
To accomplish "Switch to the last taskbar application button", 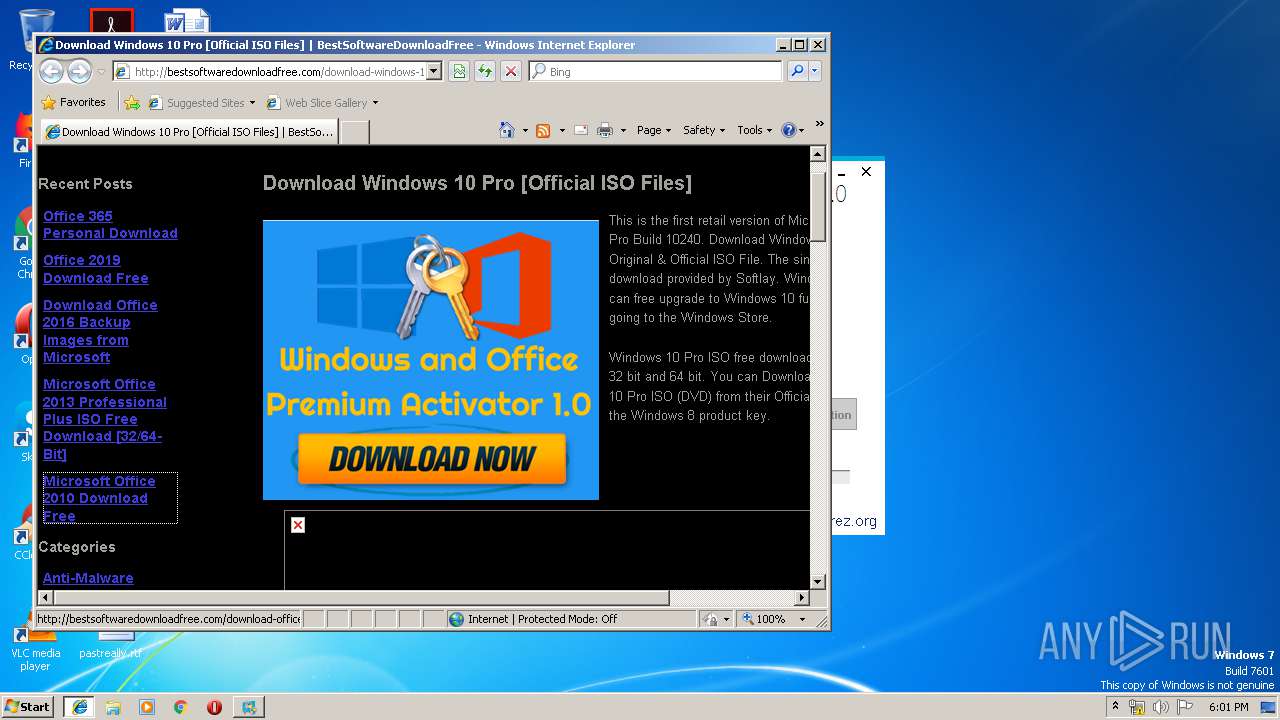I will tap(249, 707).
